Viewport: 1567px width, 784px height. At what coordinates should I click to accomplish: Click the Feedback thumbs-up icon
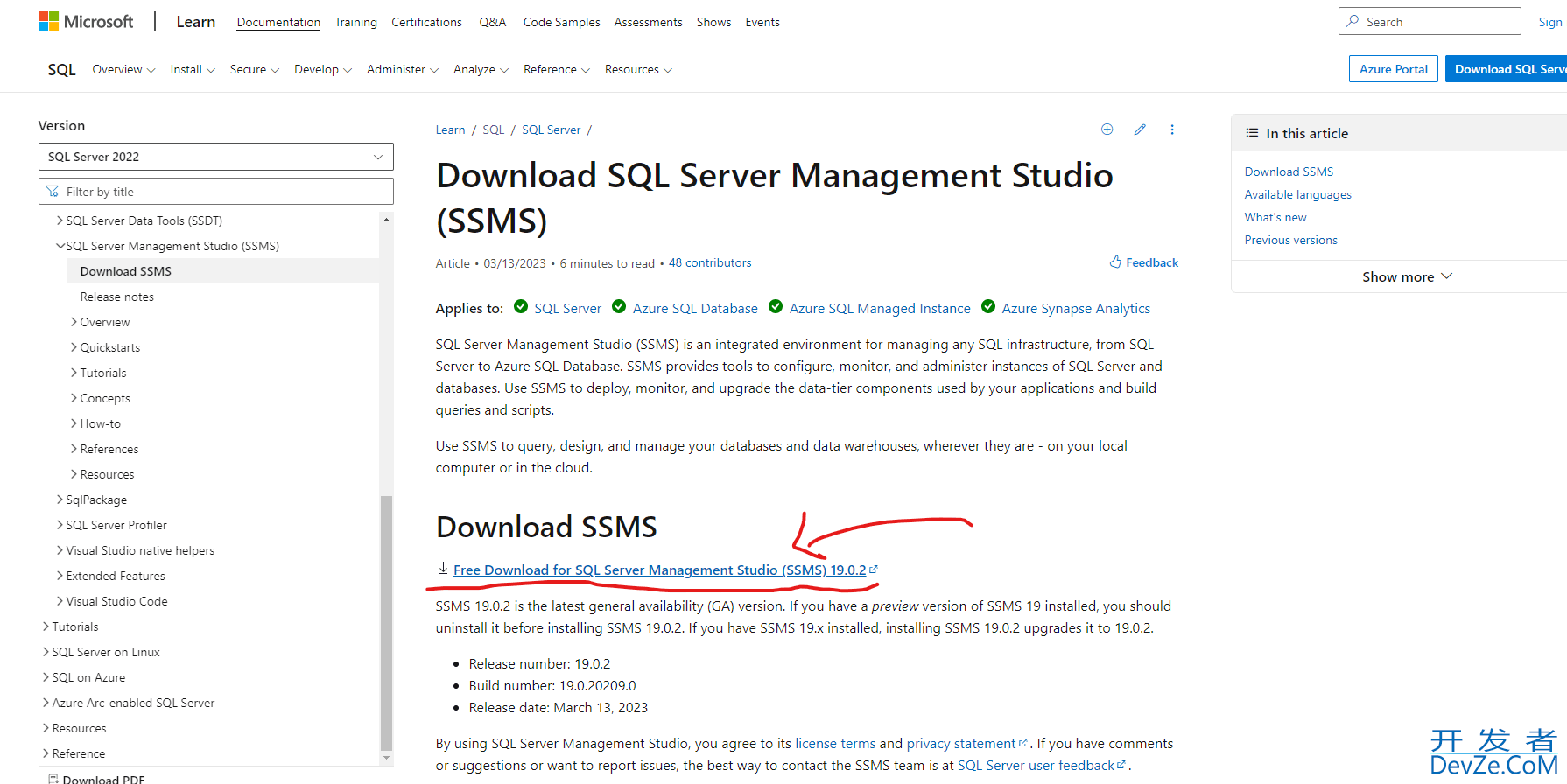[1115, 262]
